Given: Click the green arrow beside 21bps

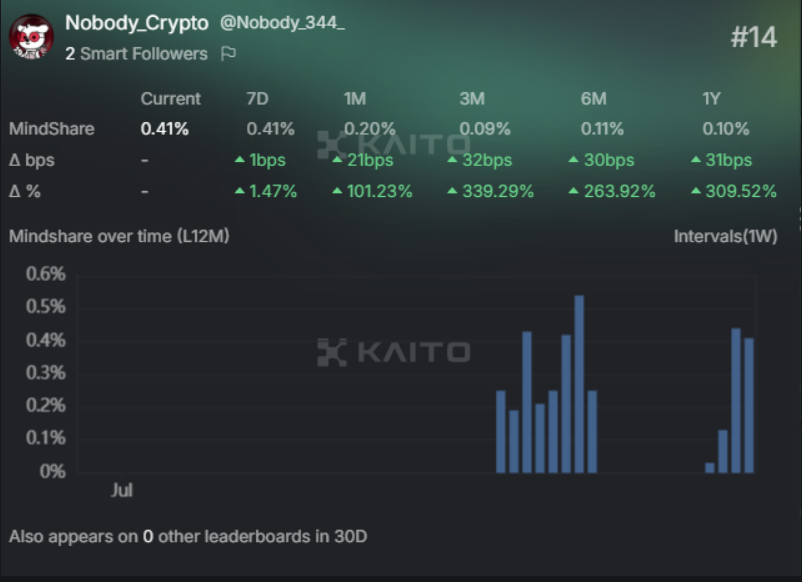Looking at the screenshot, I should point(337,160).
